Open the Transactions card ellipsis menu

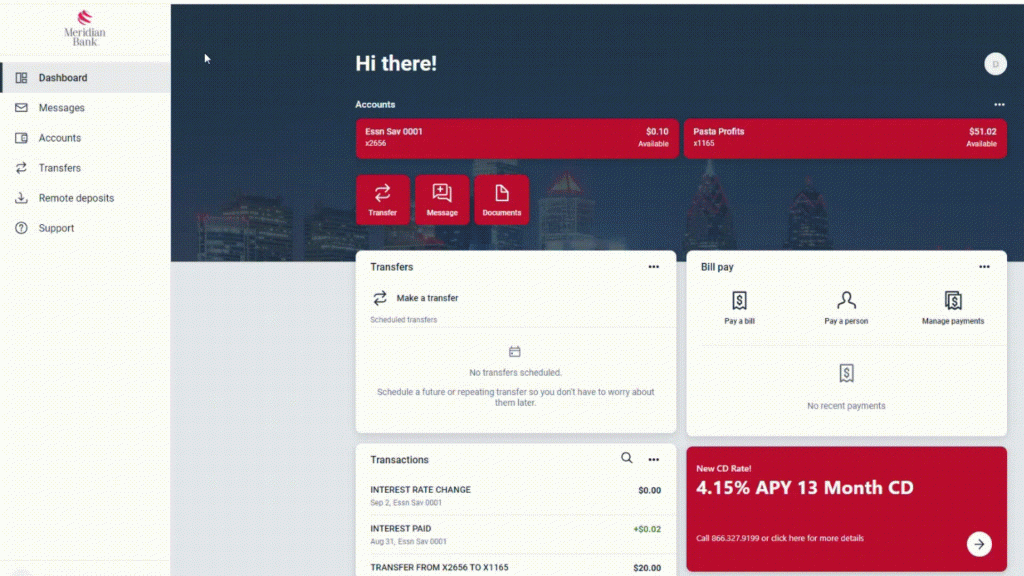pos(654,460)
